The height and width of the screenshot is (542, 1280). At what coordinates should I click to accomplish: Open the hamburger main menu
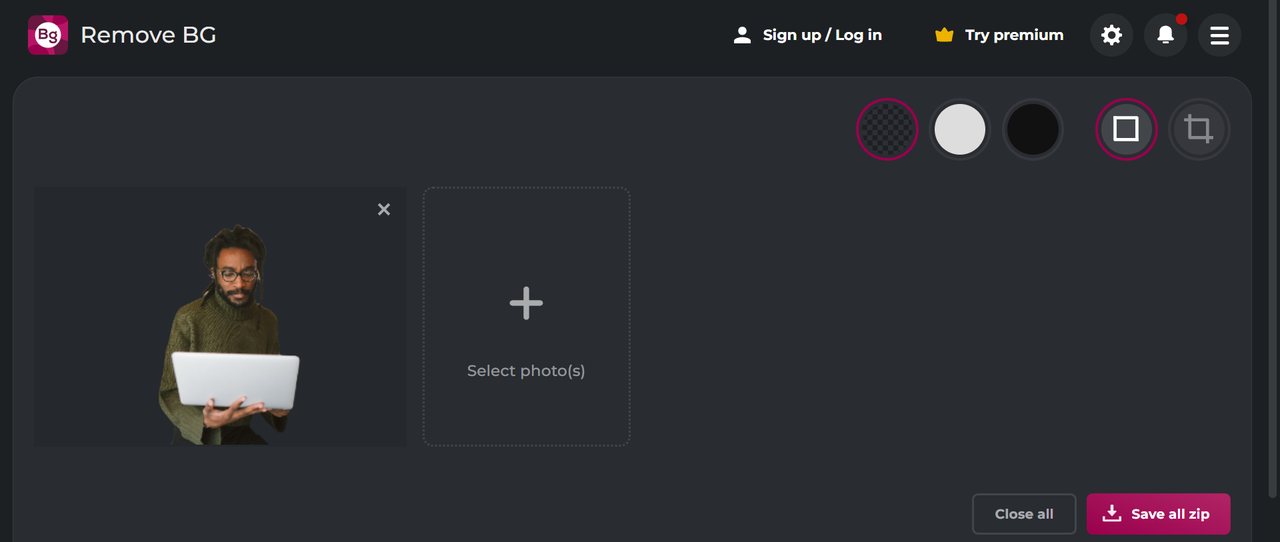[1219, 35]
